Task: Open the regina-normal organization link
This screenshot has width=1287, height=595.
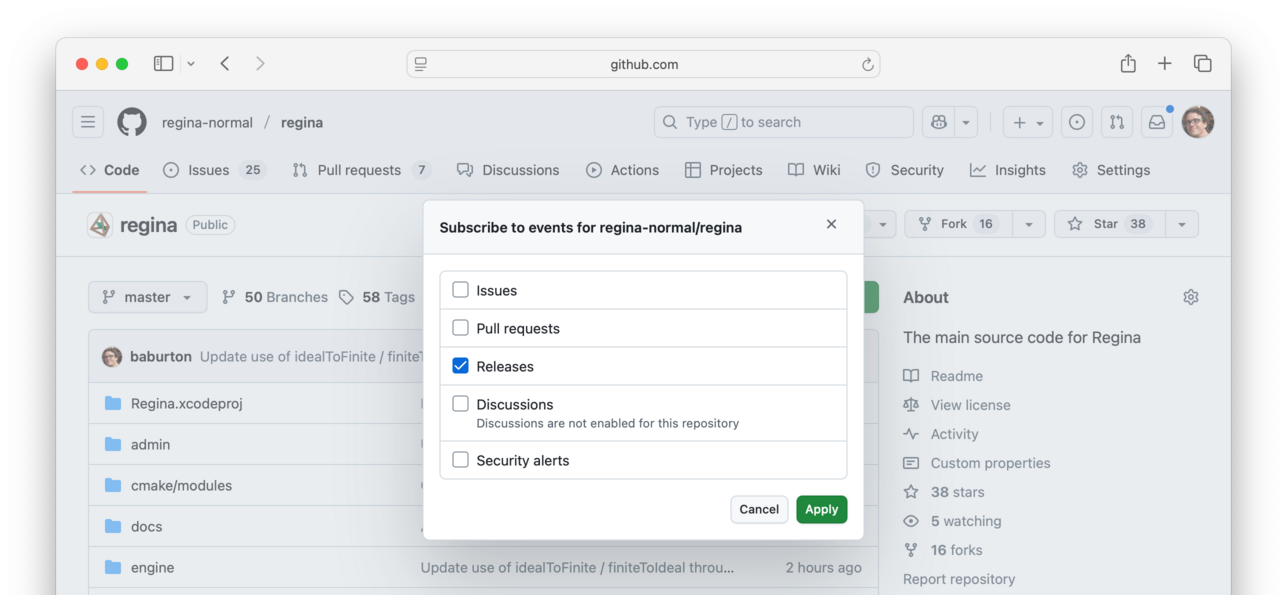Action: [x=207, y=122]
